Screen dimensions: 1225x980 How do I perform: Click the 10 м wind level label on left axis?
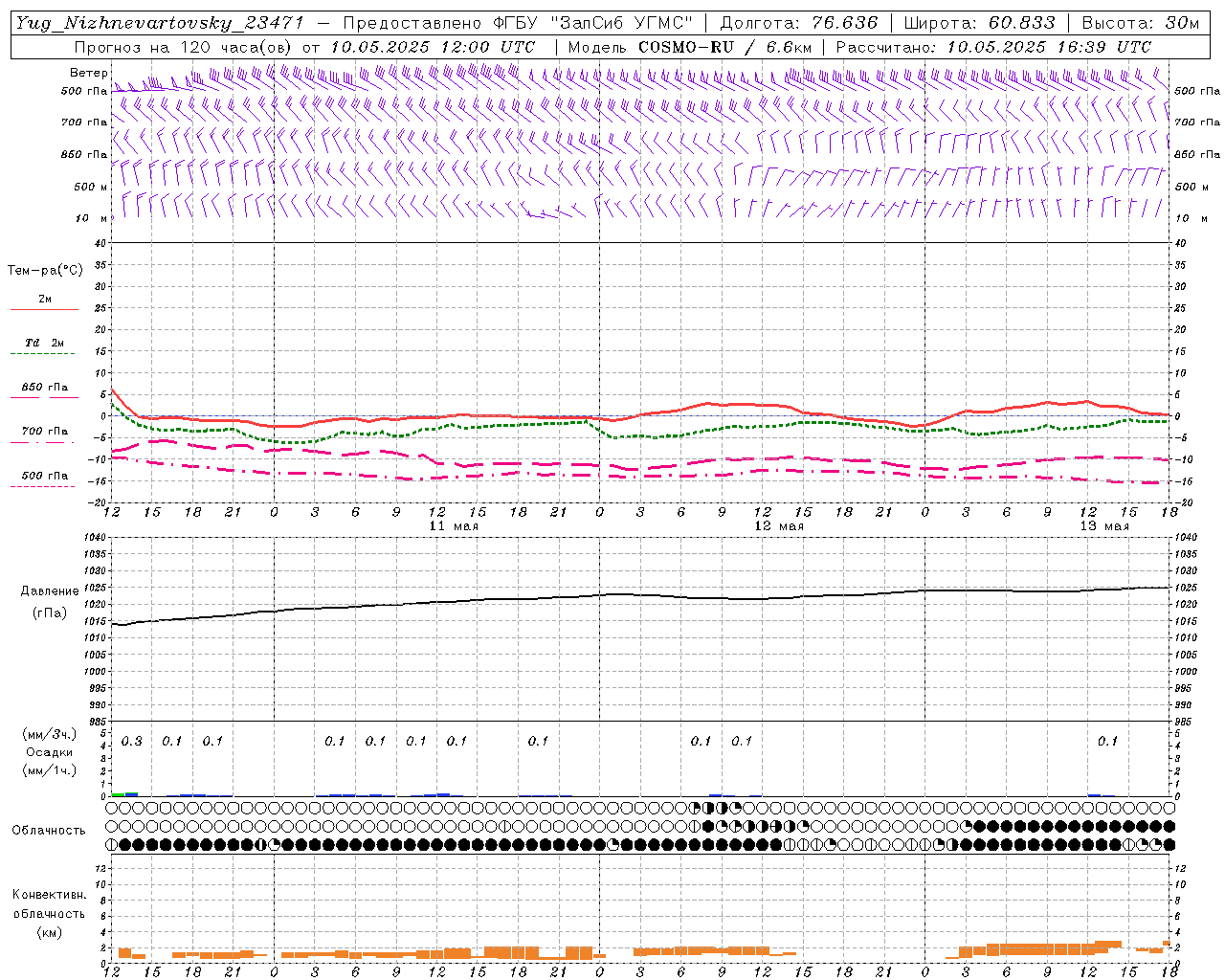point(92,218)
